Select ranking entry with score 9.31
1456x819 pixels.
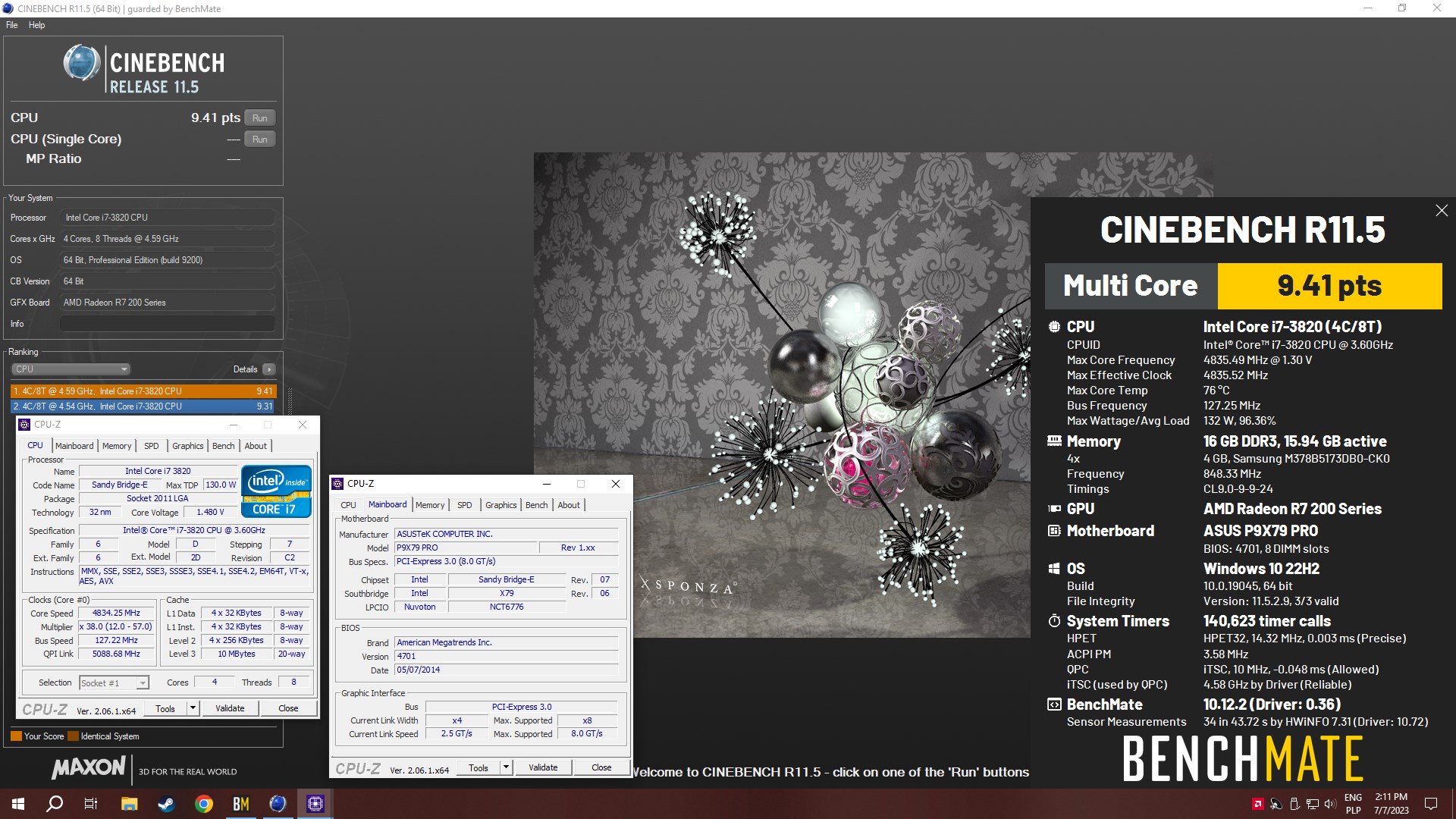pos(143,406)
